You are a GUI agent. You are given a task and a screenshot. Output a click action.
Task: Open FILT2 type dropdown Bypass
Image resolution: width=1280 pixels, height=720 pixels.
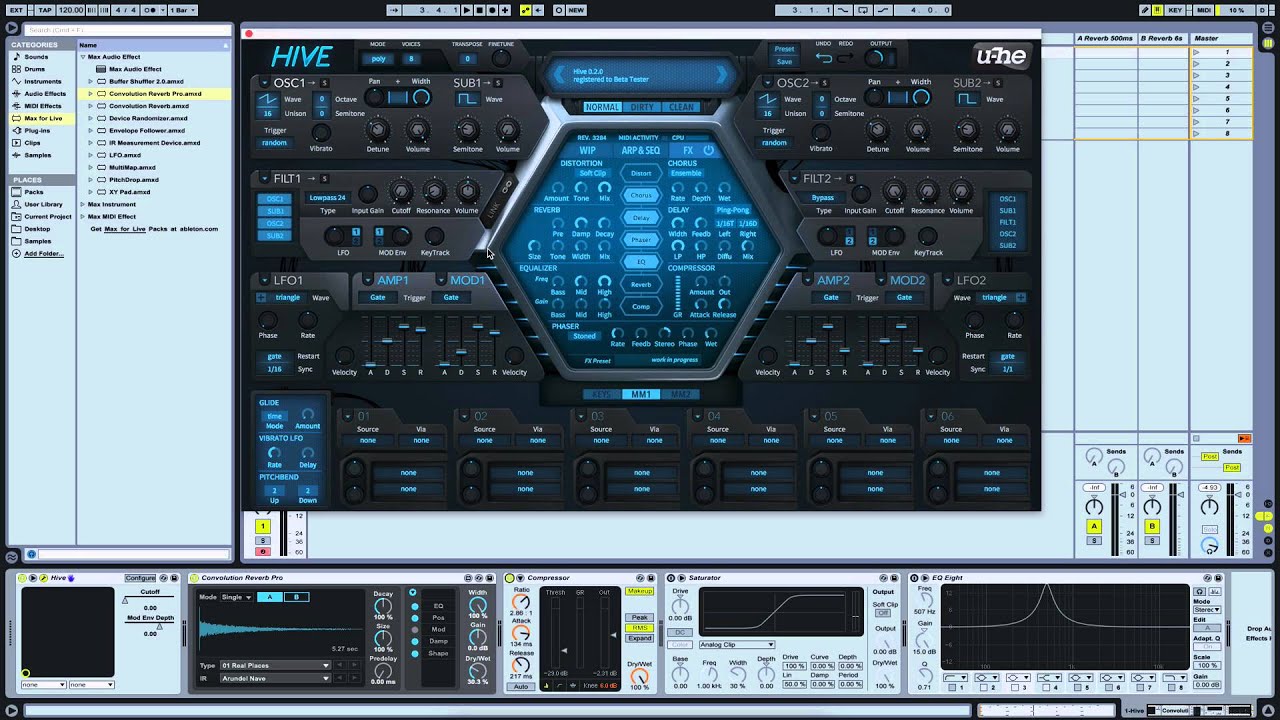pyautogui.click(x=823, y=198)
